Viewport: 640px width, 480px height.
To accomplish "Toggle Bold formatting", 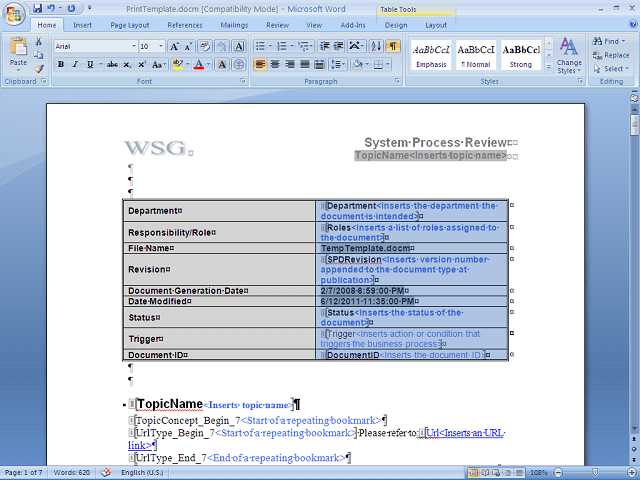I will (x=61, y=64).
